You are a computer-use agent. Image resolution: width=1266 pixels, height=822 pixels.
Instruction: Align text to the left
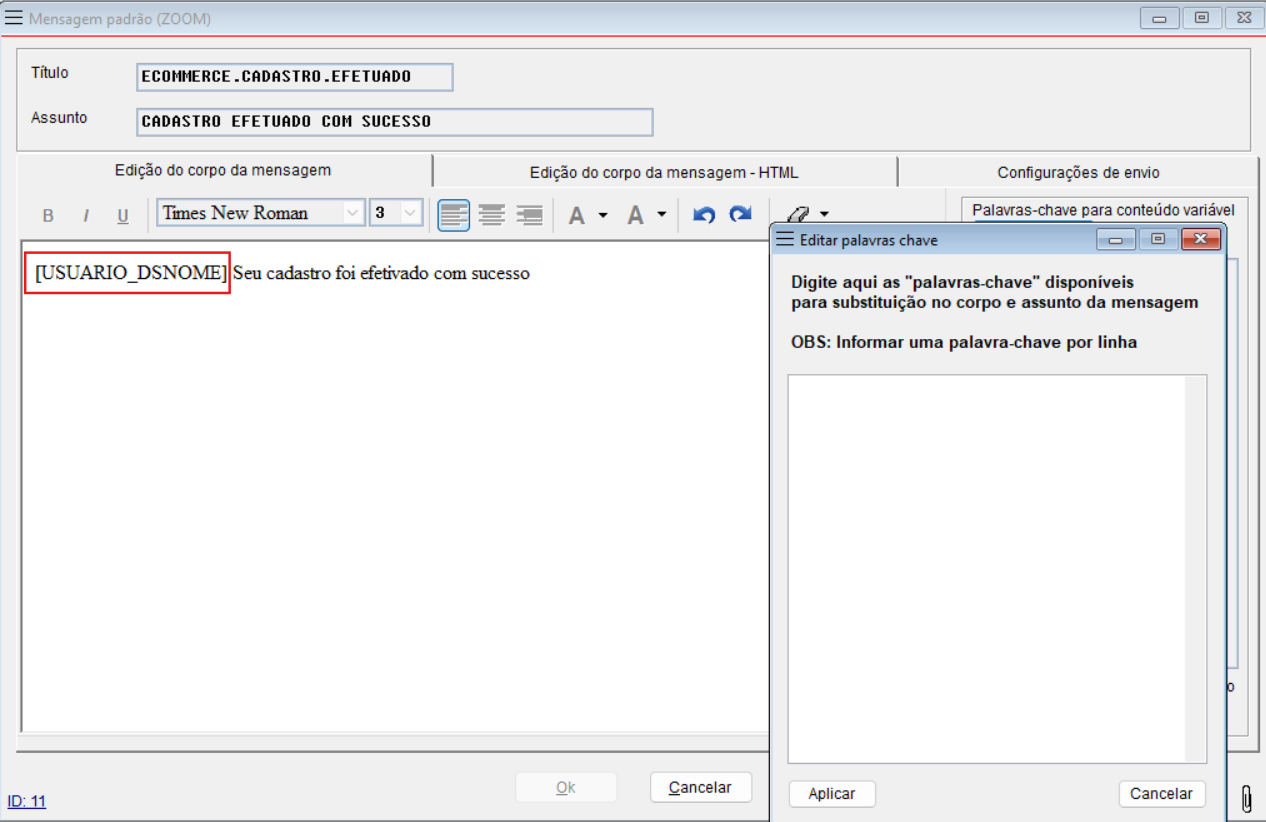(454, 214)
